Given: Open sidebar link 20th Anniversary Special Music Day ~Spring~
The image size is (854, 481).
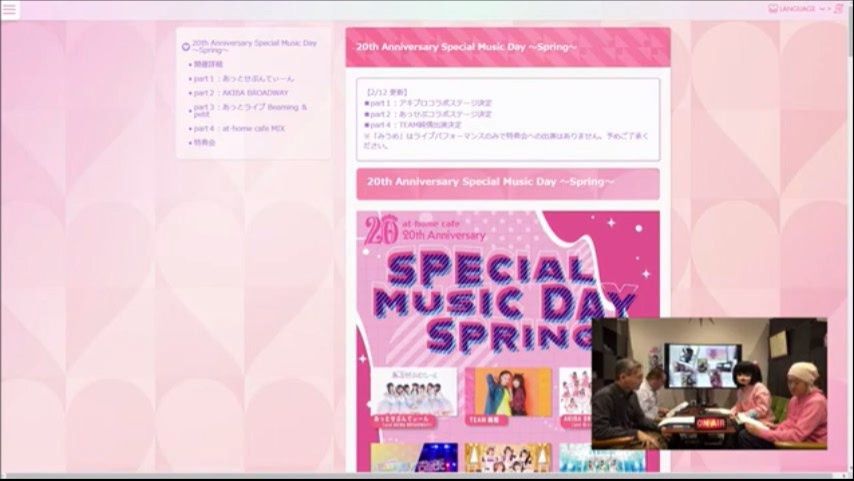Looking at the screenshot, I should [x=254, y=46].
